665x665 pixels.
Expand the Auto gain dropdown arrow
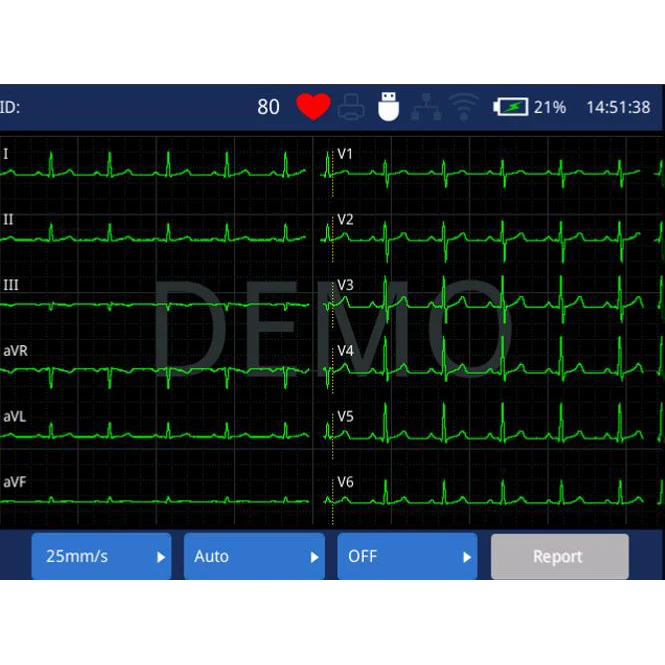click(x=314, y=557)
